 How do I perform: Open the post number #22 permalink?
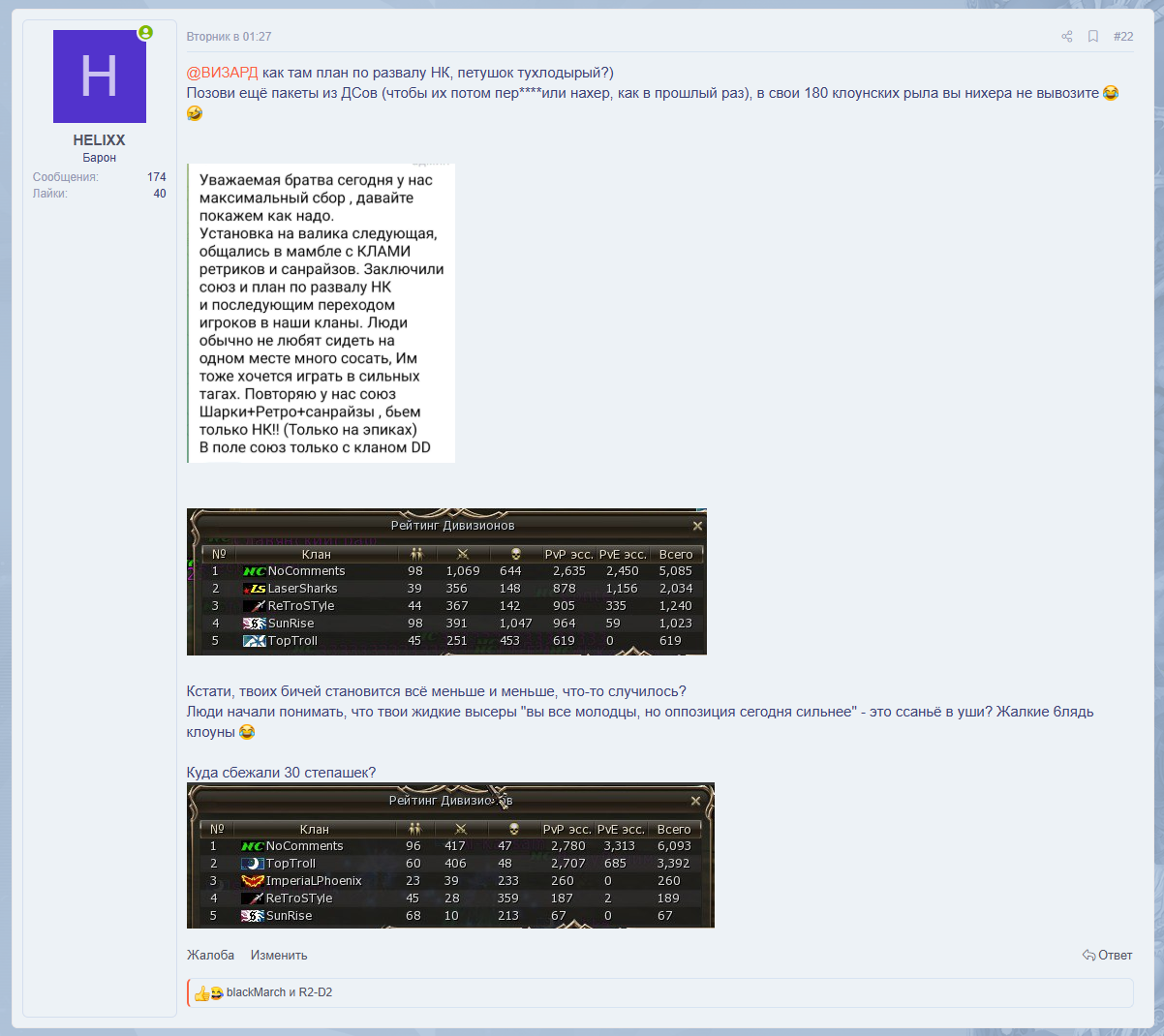click(x=1122, y=37)
